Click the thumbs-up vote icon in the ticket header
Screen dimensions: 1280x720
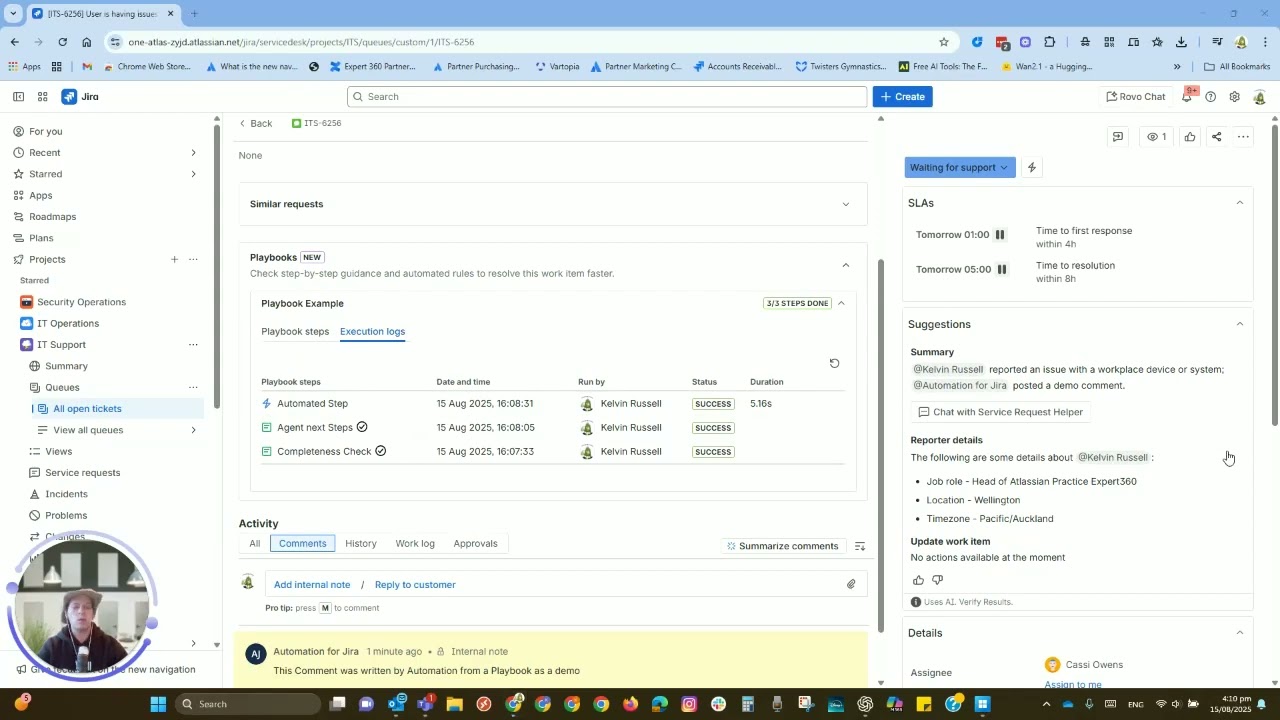pyautogui.click(x=1190, y=137)
